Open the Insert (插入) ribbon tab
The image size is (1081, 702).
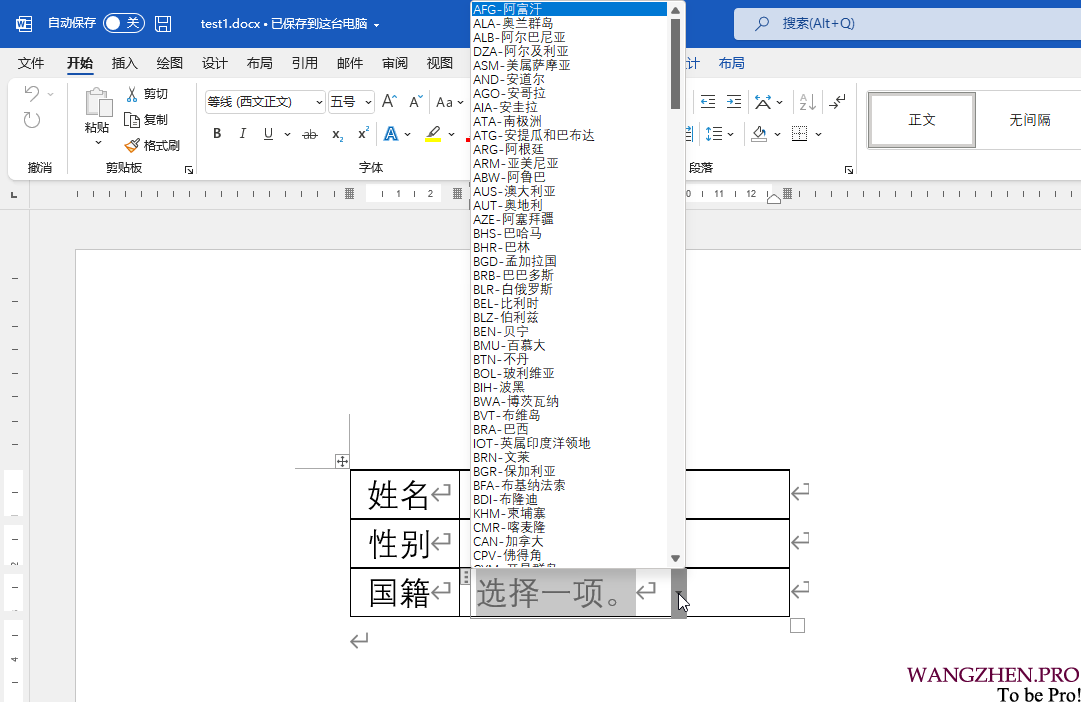pos(125,63)
